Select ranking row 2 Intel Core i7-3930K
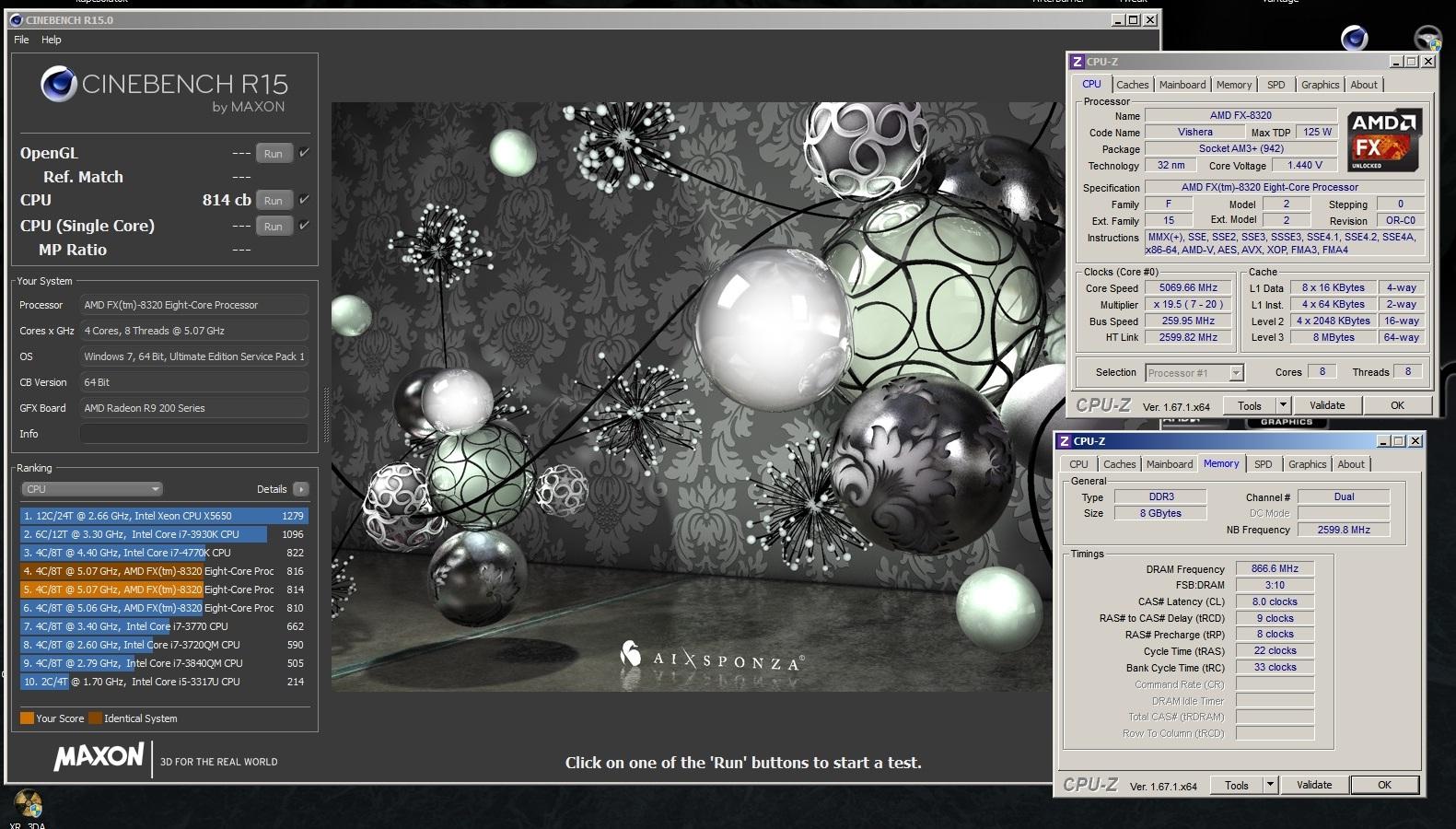1456x829 pixels. pyautogui.click(x=164, y=534)
